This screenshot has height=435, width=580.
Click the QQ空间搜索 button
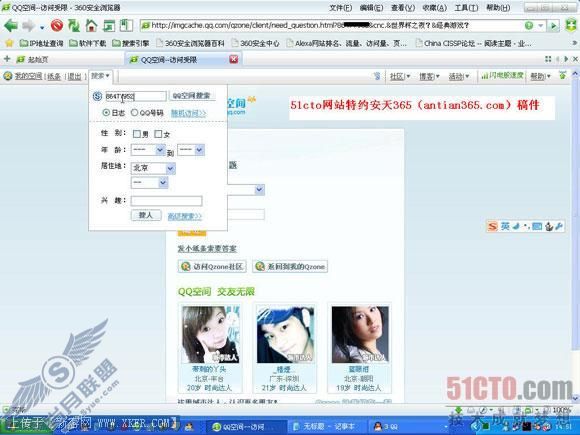click(192, 96)
